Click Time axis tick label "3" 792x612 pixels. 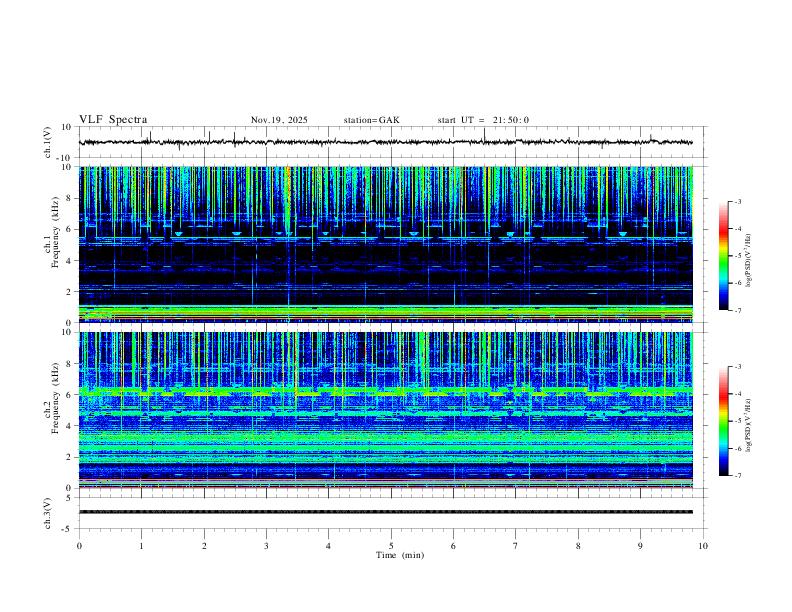(266, 546)
